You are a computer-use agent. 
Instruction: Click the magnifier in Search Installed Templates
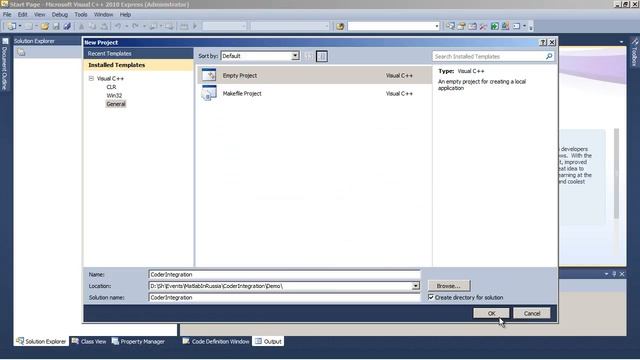tap(549, 56)
